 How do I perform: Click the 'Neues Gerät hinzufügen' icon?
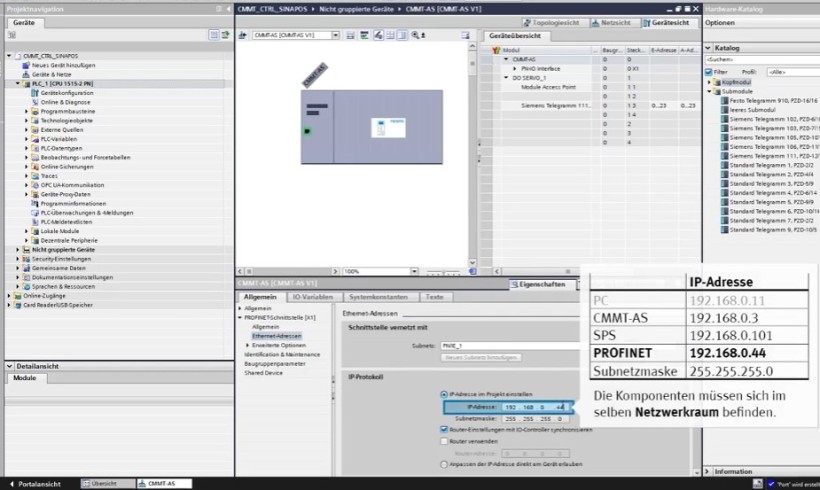coord(26,65)
